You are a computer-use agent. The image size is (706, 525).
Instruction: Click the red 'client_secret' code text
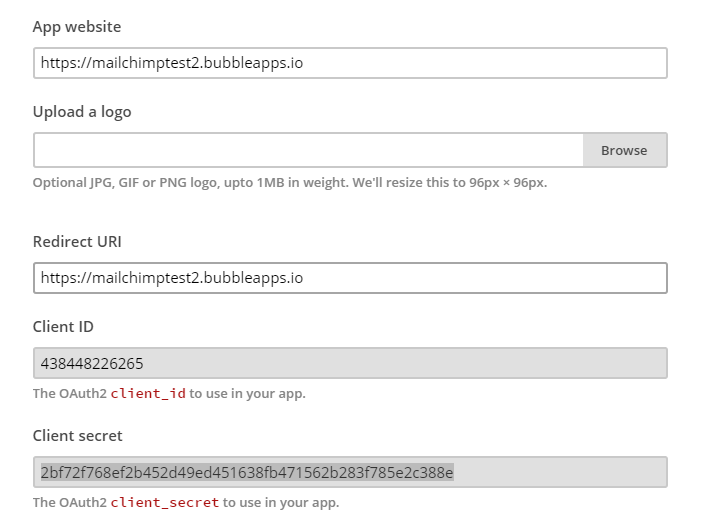pyautogui.click(x=165, y=502)
